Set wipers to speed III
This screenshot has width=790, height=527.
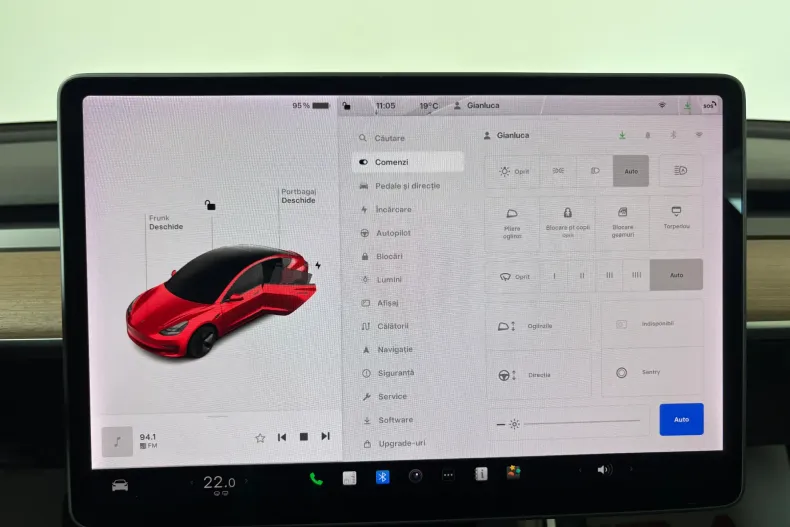tap(609, 276)
